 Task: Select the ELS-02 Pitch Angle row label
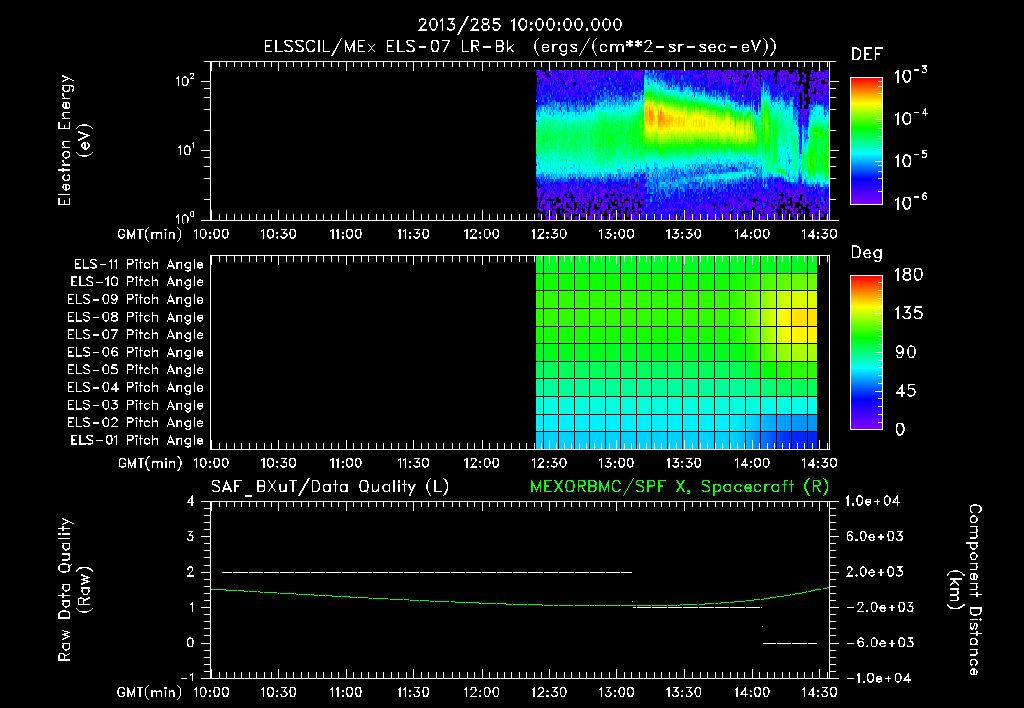[x=136, y=423]
